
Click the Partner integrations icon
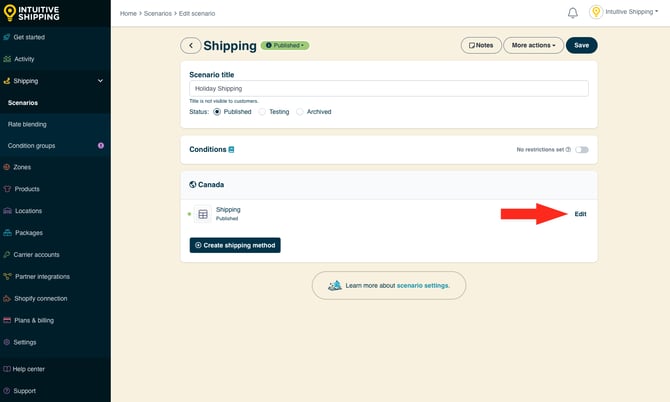7,276
